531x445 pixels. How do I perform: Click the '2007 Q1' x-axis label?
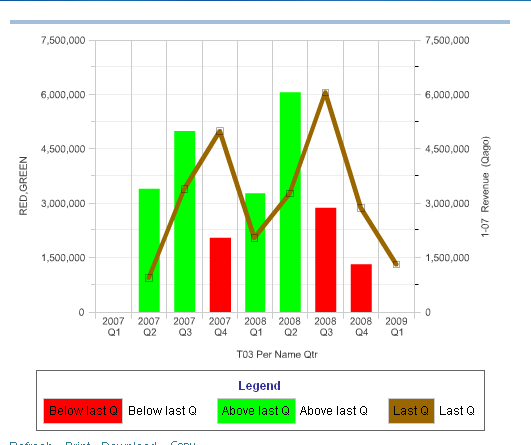[113, 326]
